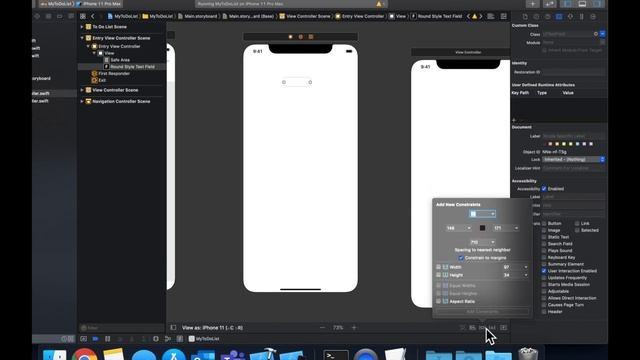The image size is (640, 360).
Task: Click the Resolve Auto Layout Issues icon
Action: pyautogui.click(x=492, y=327)
